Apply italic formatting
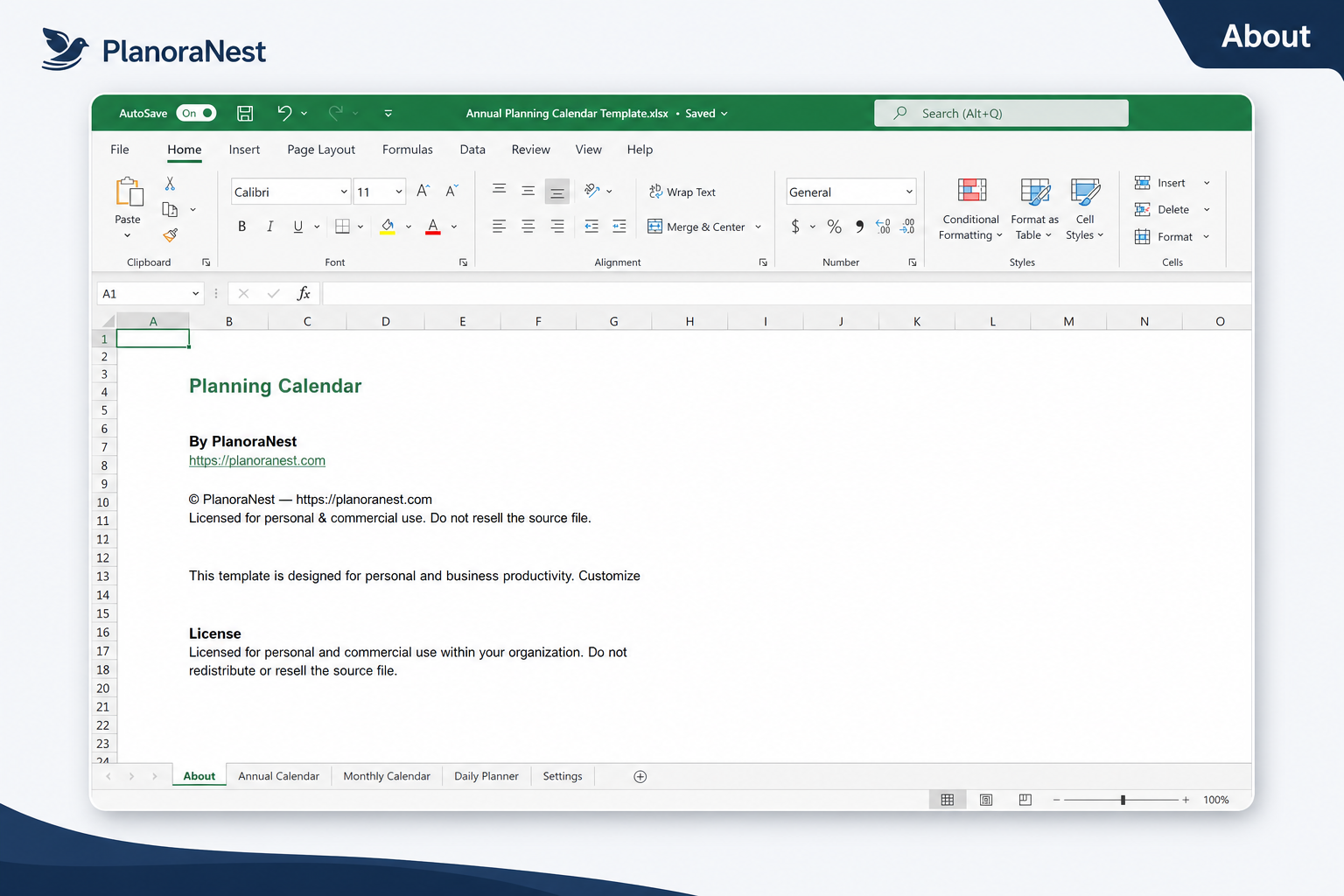Image resolution: width=1344 pixels, height=896 pixels. (270, 227)
